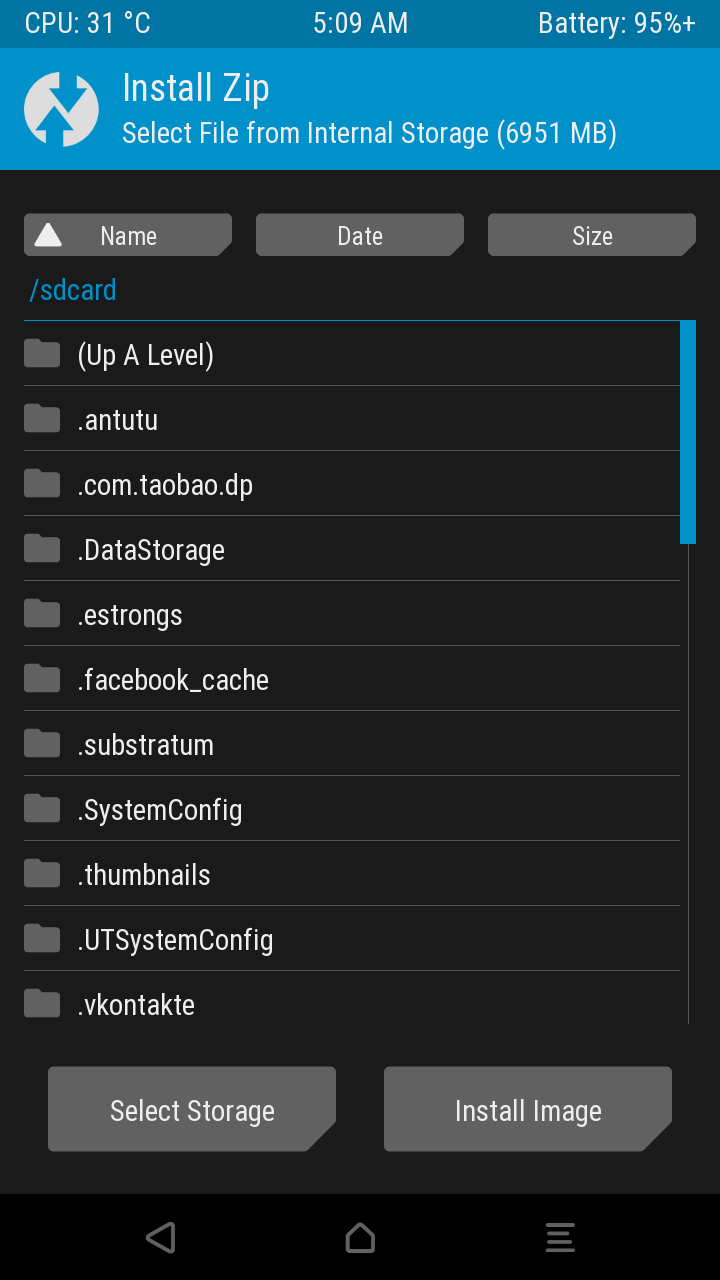Go up via (Up A Level) entry
The height and width of the screenshot is (1280, 720).
pyautogui.click(x=146, y=355)
